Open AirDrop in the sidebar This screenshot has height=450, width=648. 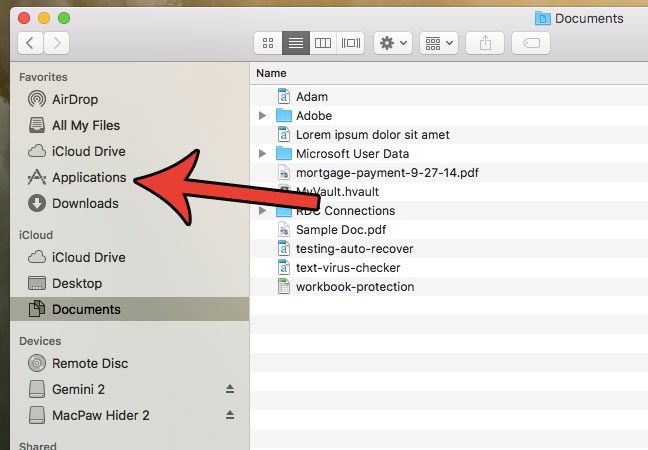[x=75, y=99]
